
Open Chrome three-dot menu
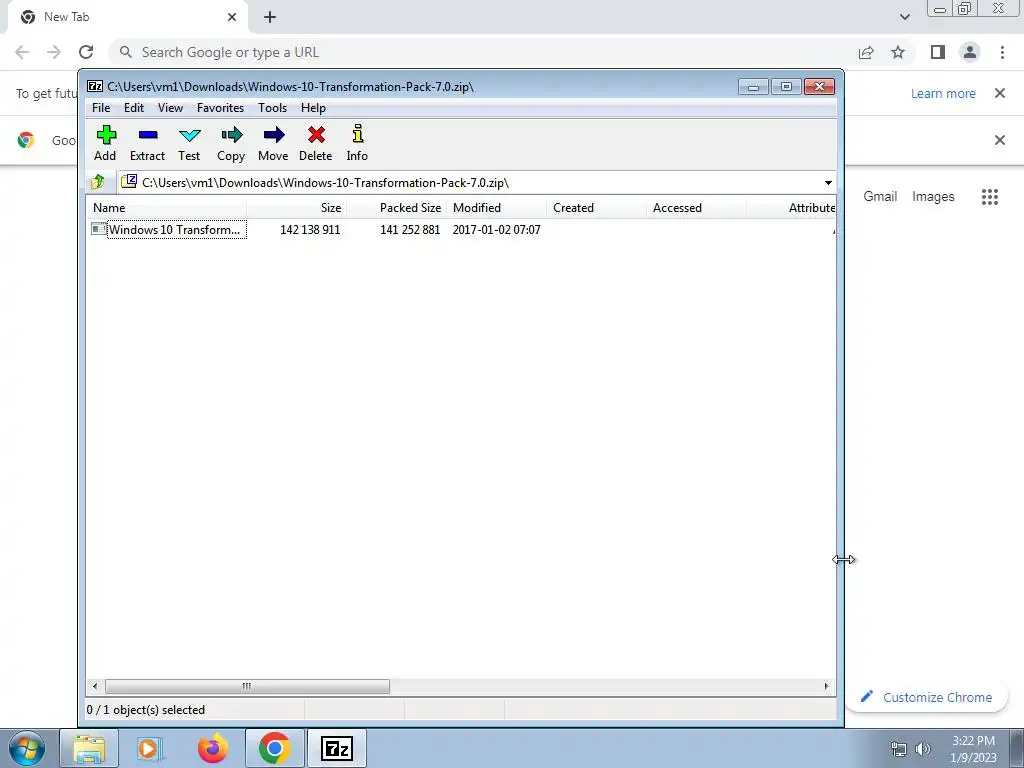(1002, 52)
